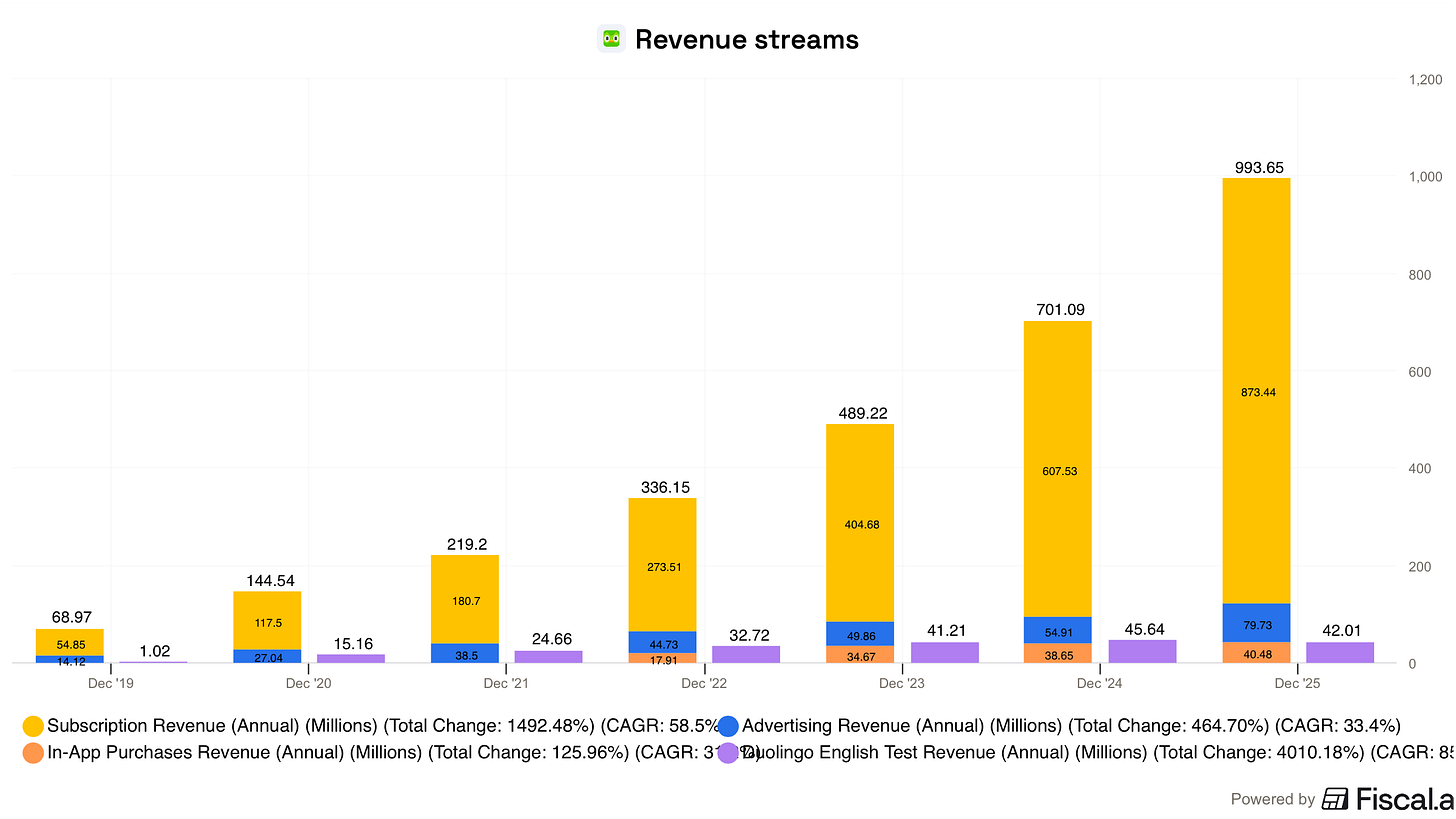Click the subscription value 273.51
1456x819 pixels.
point(662,566)
